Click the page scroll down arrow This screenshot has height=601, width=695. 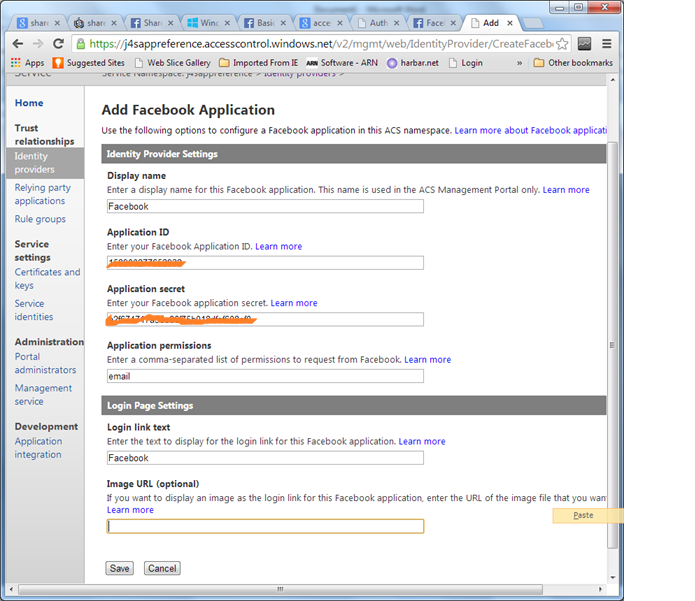[x=613, y=577]
